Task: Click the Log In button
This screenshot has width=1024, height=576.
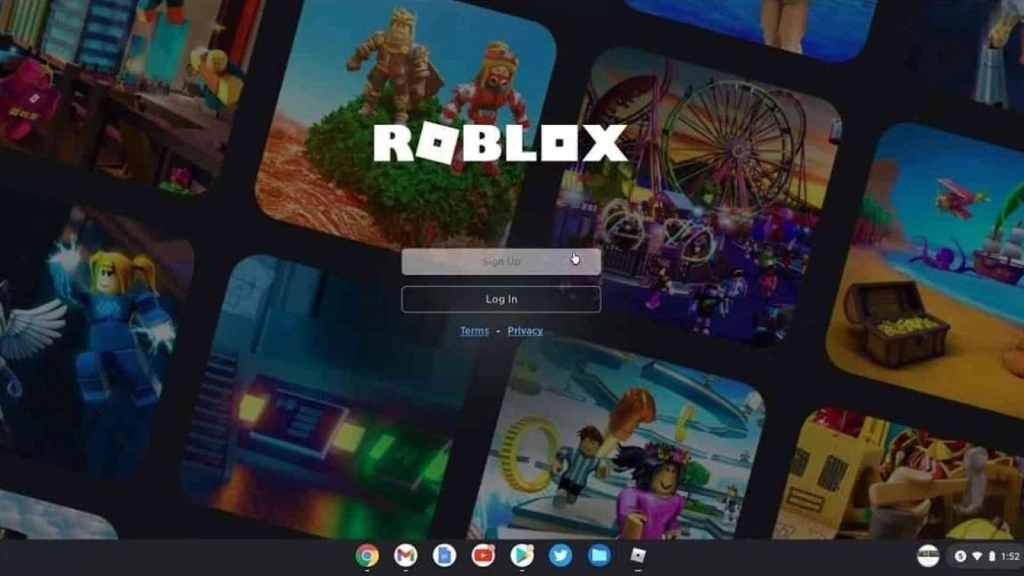Action: point(501,299)
